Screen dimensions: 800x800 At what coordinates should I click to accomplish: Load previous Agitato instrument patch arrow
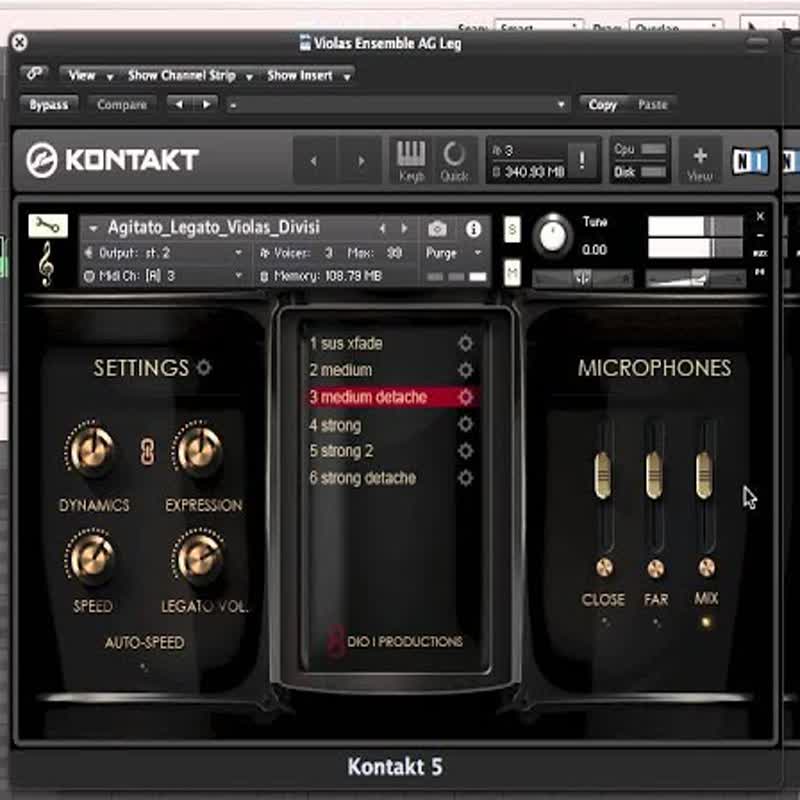pyautogui.click(x=382, y=229)
